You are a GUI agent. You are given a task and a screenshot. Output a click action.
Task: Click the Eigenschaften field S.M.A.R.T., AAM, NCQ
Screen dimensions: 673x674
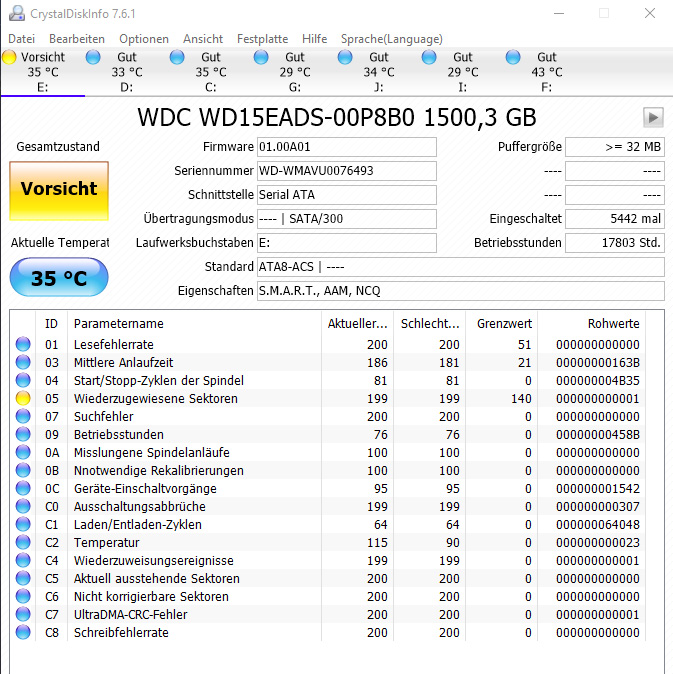click(x=461, y=291)
